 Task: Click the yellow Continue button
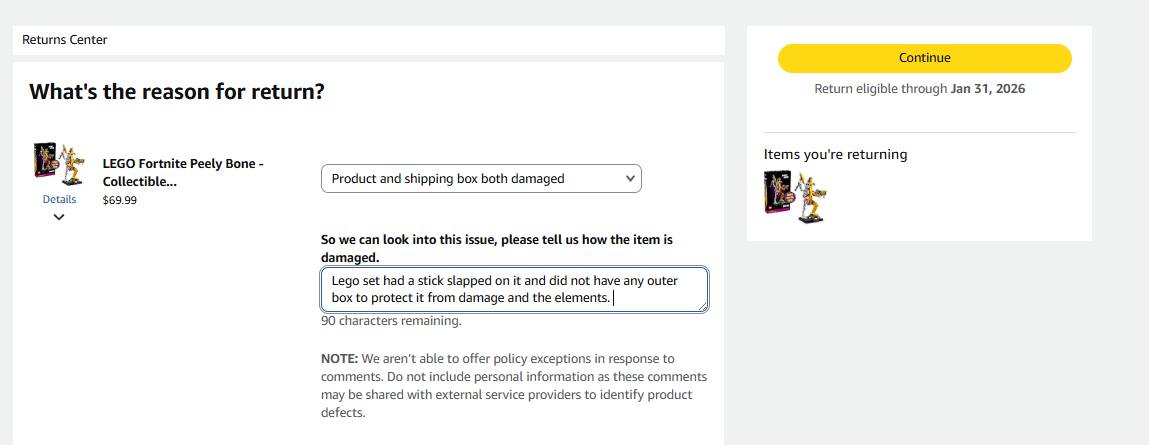coord(924,58)
